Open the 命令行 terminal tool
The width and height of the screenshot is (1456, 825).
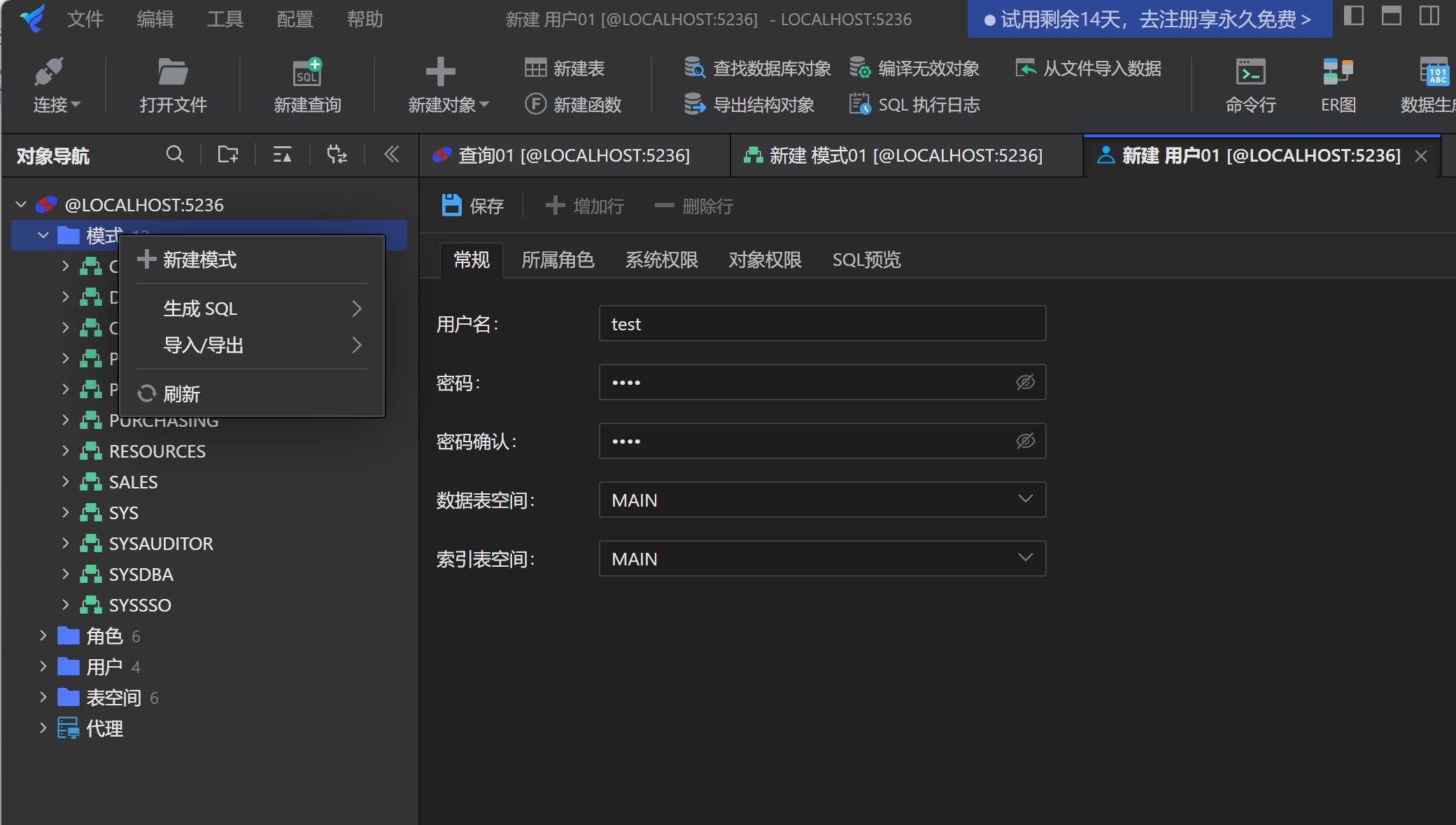click(x=1250, y=85)
